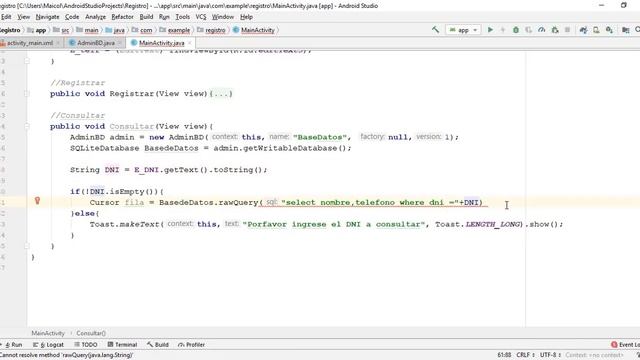640x360 pixels.
Task: Open the VCS menu
Action: pyautogui.click(x=201, y=17)
